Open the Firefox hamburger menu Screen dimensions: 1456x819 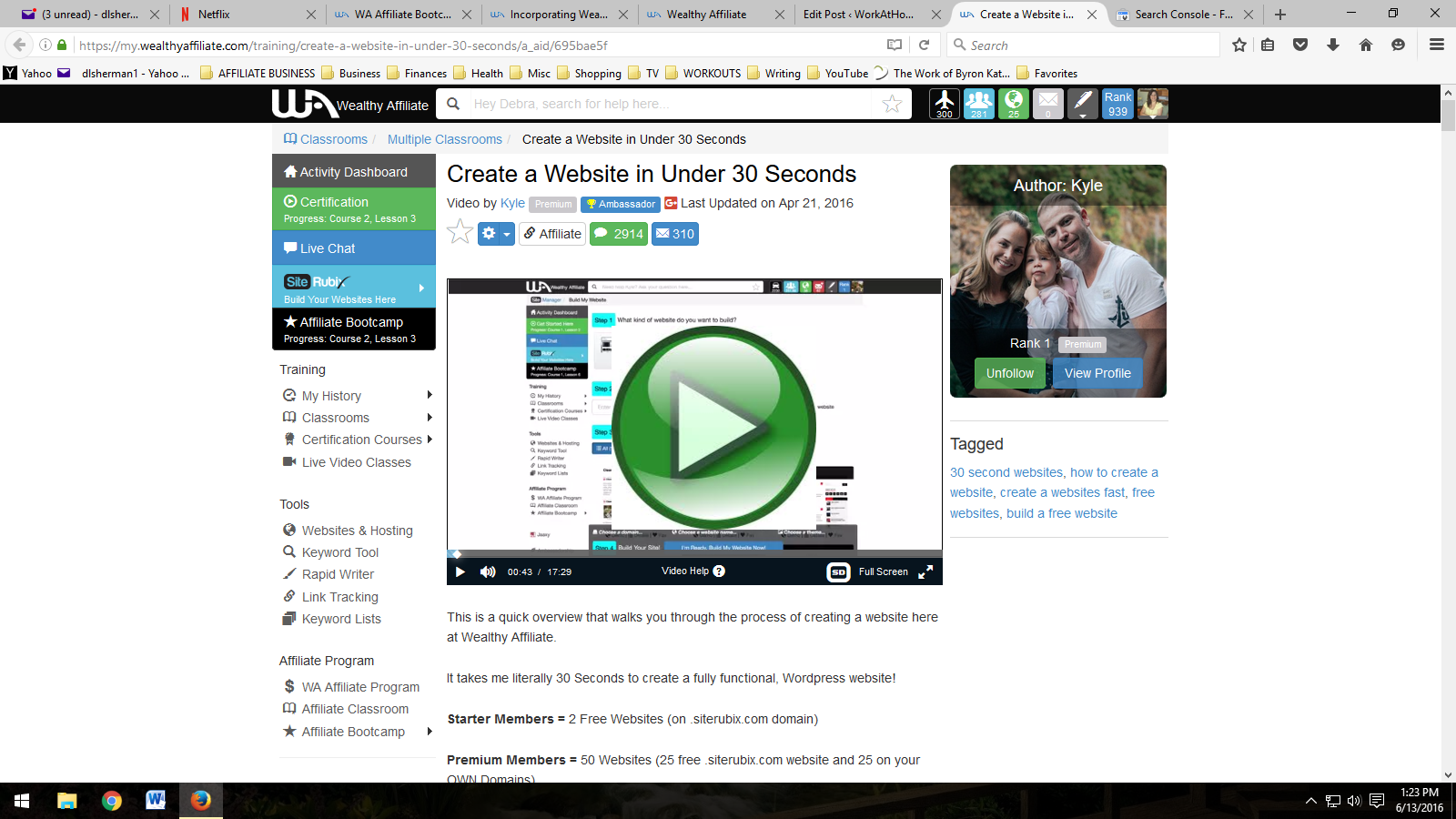click(x=1437, y=45)
